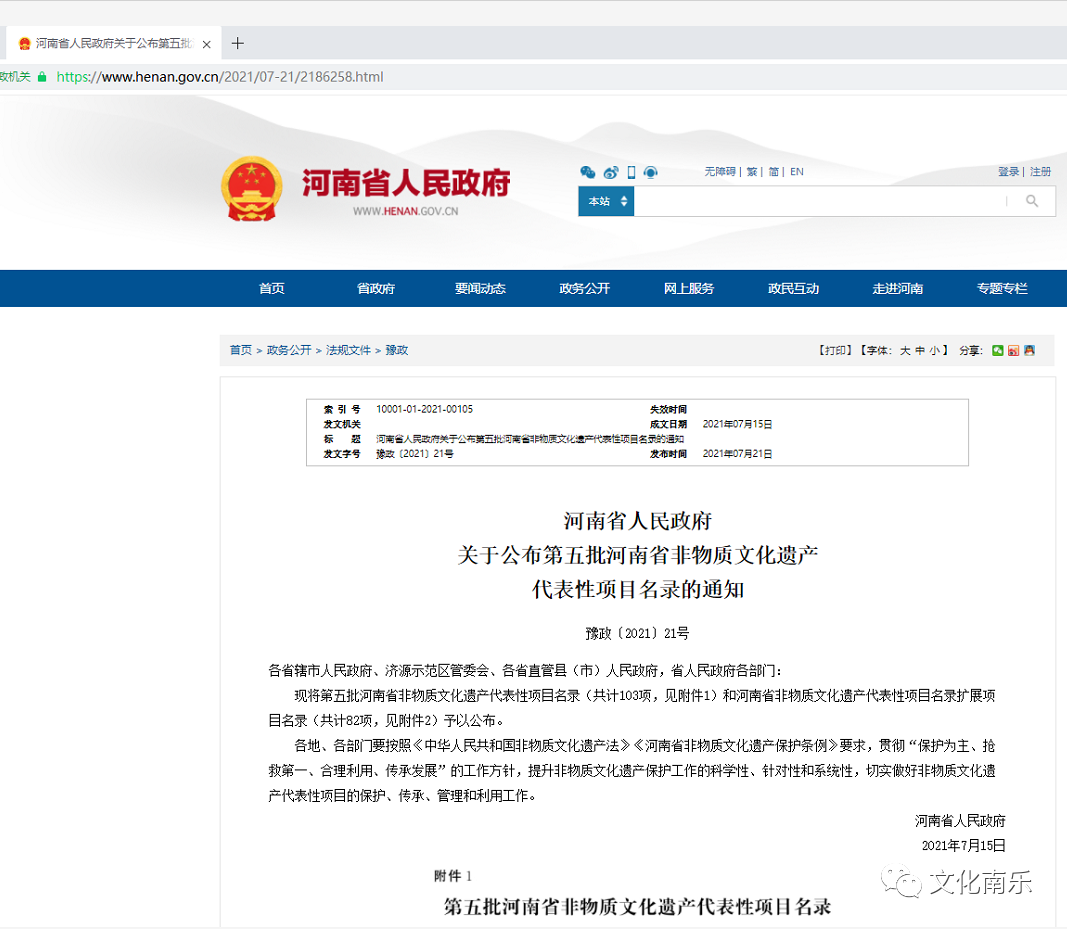Switch to the 网上服务 section
The image size is (1067, 929).
pos(688,288)
